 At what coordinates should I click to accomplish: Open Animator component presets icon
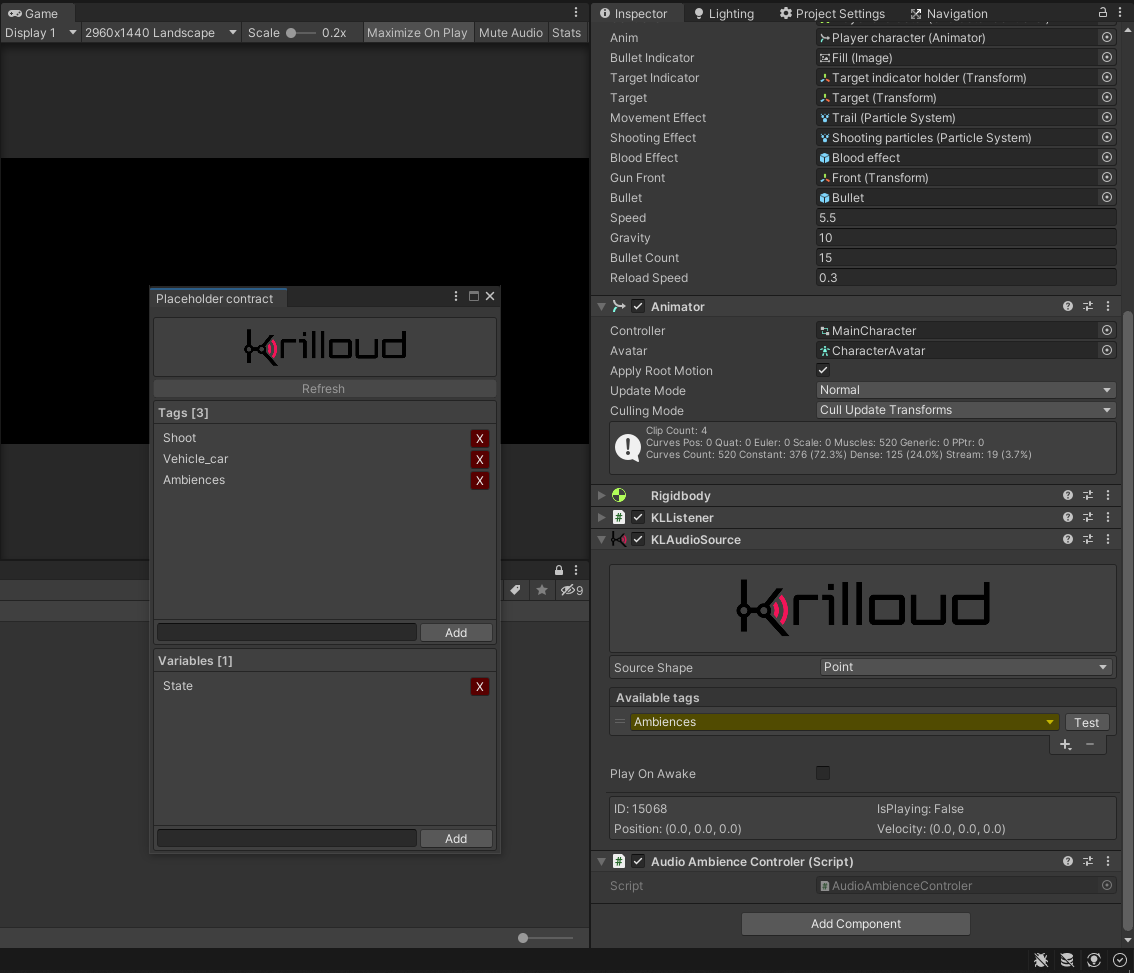coord(1088,307)
